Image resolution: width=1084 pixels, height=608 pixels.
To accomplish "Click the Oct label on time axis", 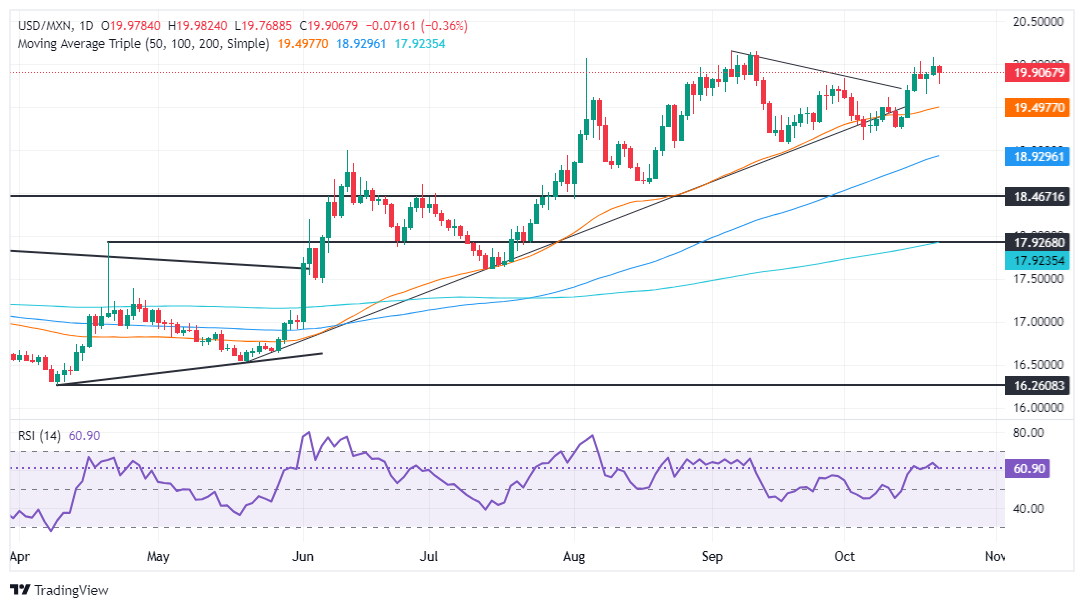I will (844, 556).
